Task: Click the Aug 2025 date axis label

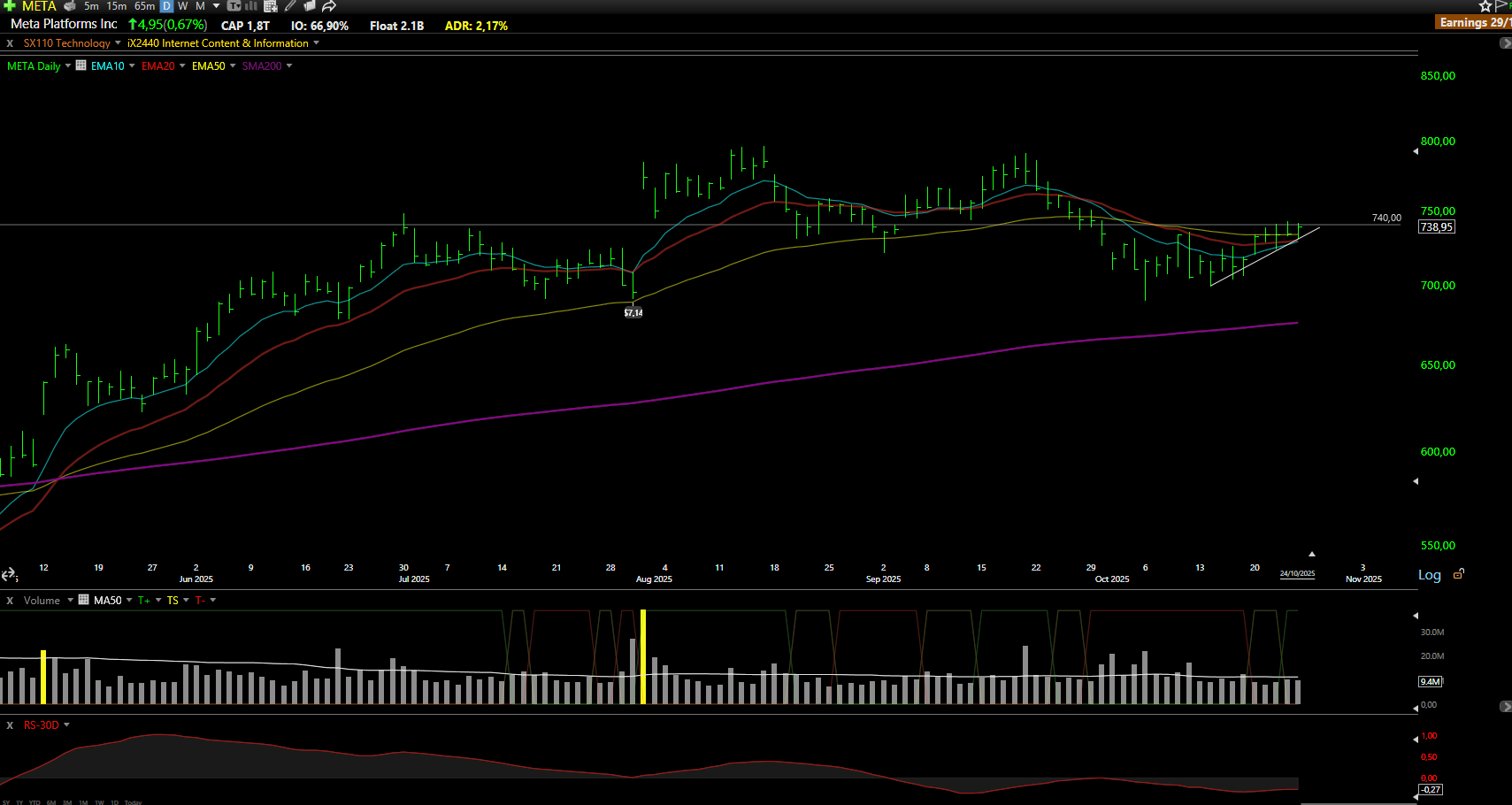Action: pos(654,579)
